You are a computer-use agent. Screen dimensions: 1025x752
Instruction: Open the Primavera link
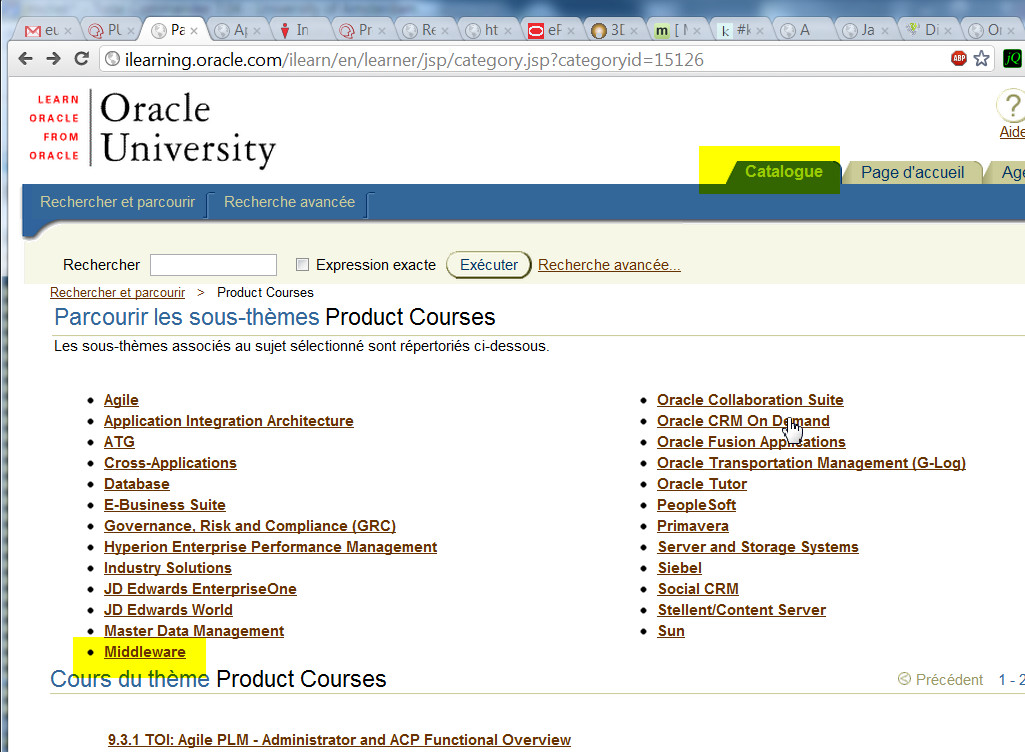[693, 526]
